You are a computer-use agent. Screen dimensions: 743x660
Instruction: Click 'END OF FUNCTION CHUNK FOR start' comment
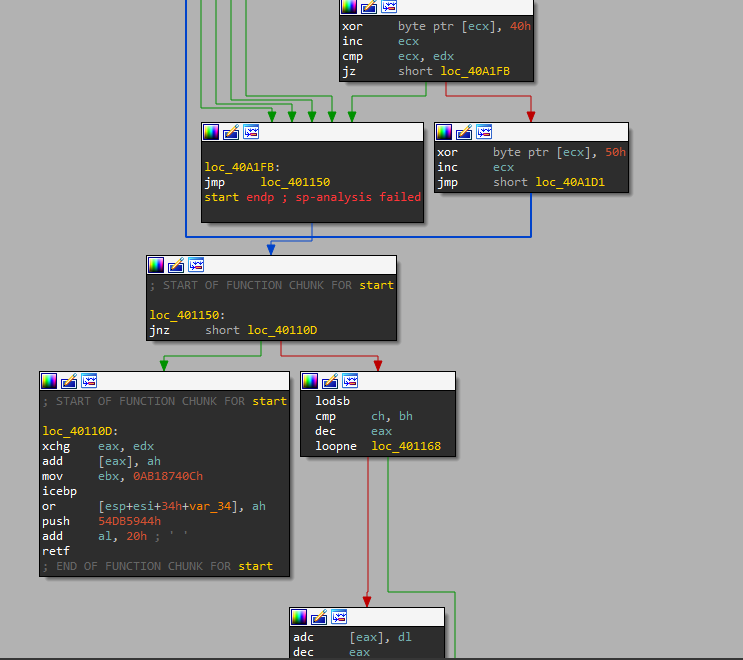click(158, 566)
